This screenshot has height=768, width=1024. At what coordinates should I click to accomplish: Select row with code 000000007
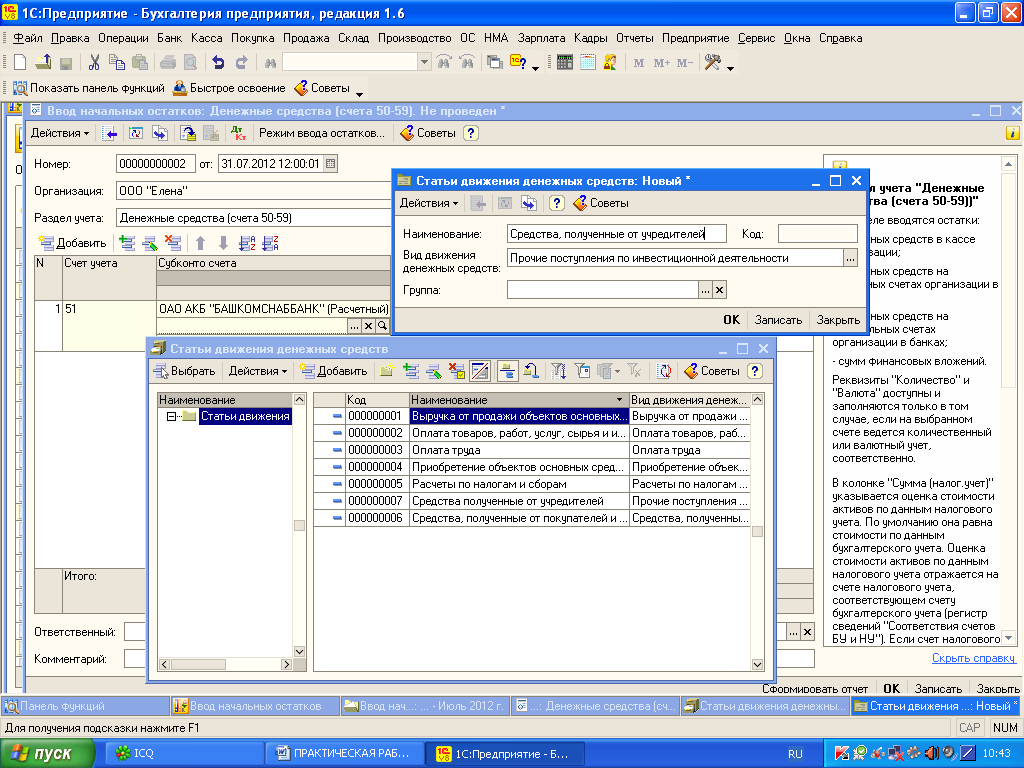pos(532,502)
